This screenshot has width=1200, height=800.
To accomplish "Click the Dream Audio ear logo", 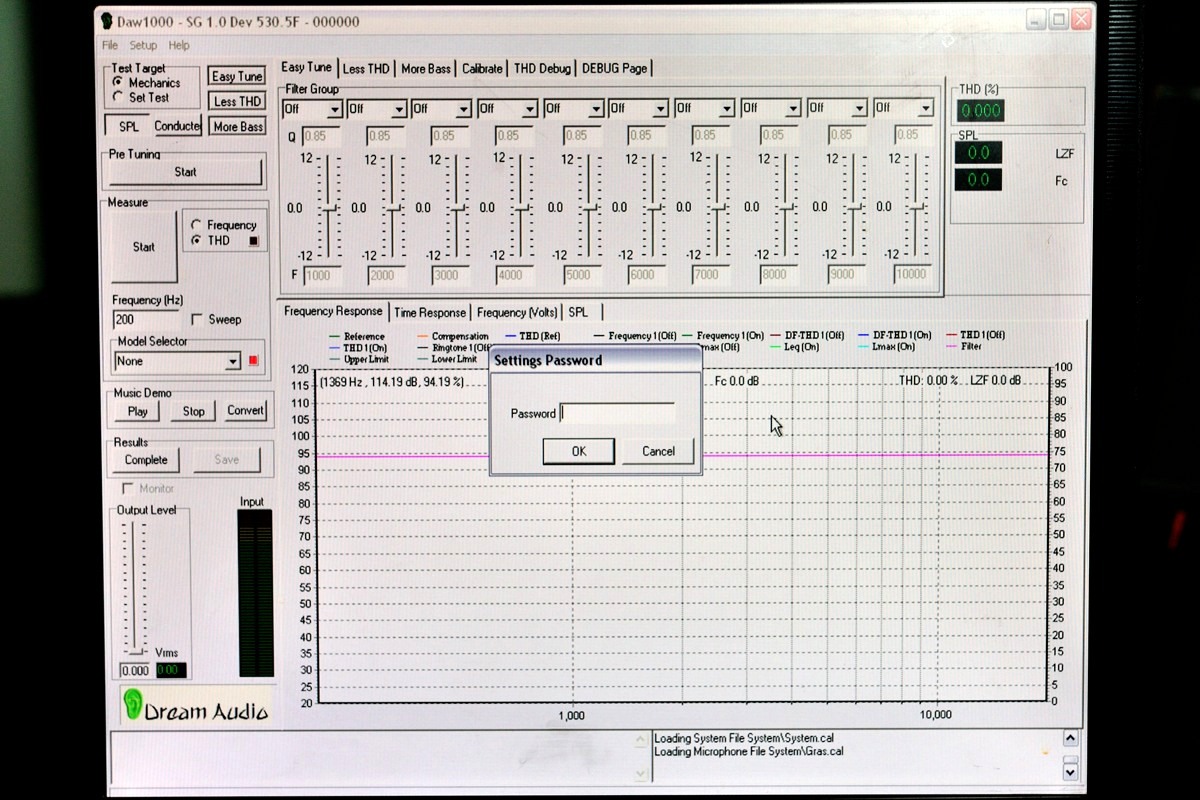I will coord(132,706).
